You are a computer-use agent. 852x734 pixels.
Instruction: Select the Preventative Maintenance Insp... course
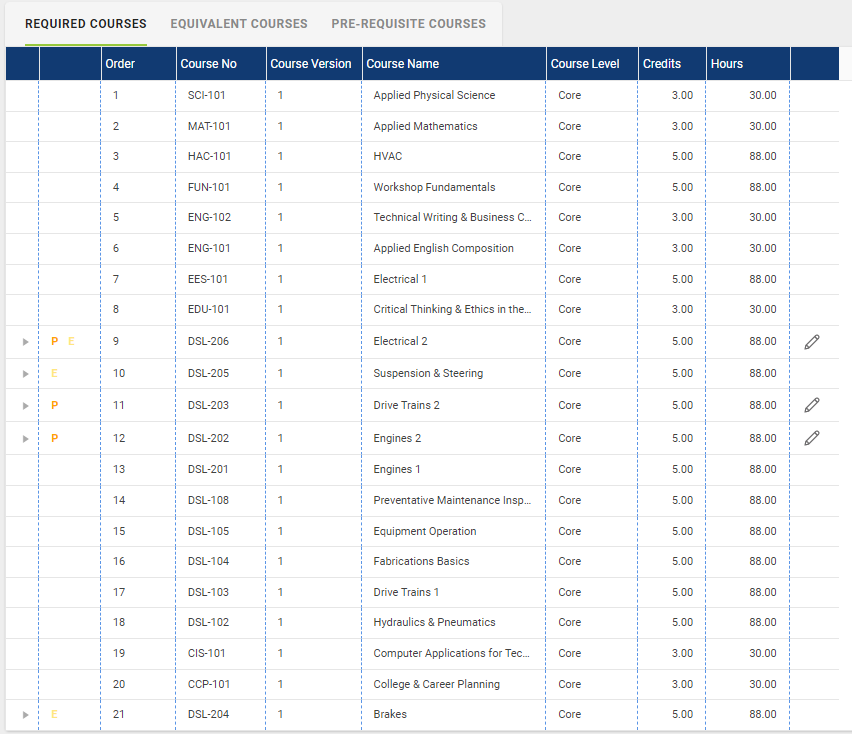click(452, 500)
